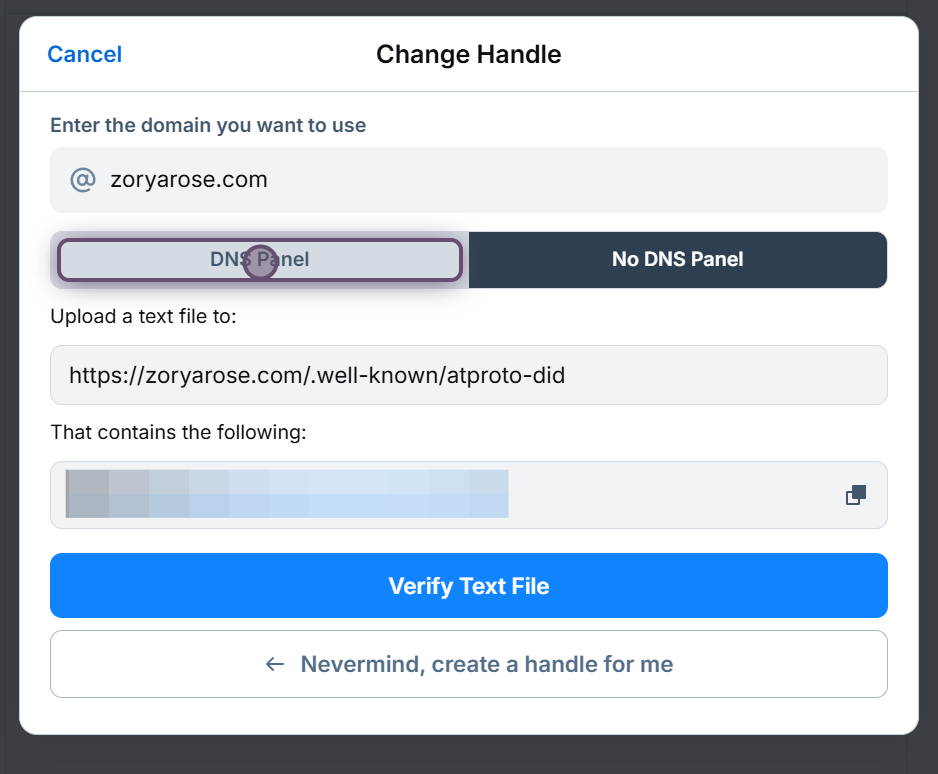Viewport: 938px width, 774px height.
Task: Click the @ symbol in the domain field
Action: [82, 180]
